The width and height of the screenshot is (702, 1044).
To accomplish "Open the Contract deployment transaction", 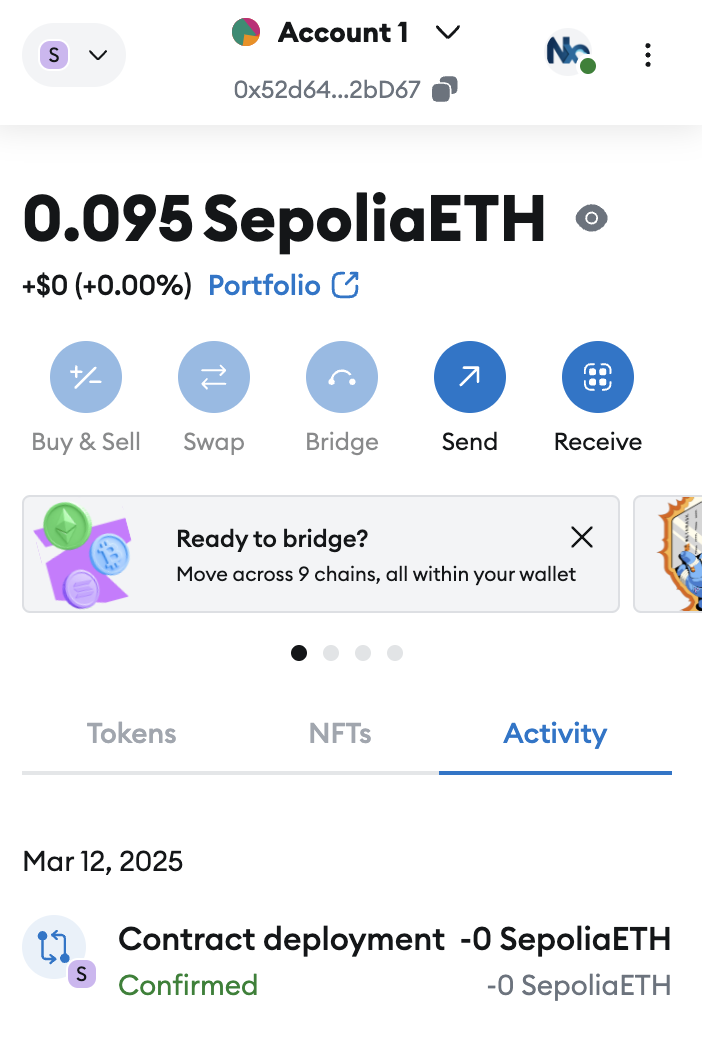I will point(346,961).
